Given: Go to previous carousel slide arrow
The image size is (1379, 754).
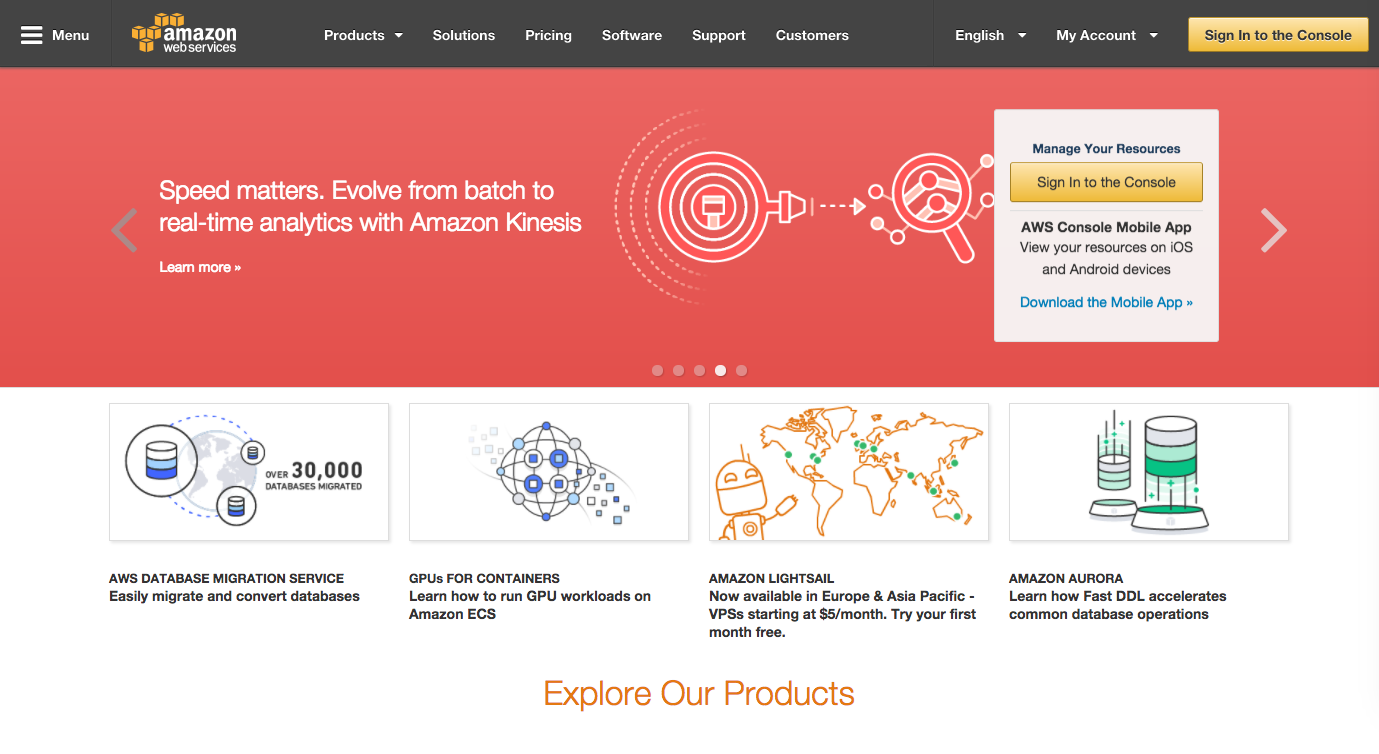Looking at the screenshot, I should 124,230.
